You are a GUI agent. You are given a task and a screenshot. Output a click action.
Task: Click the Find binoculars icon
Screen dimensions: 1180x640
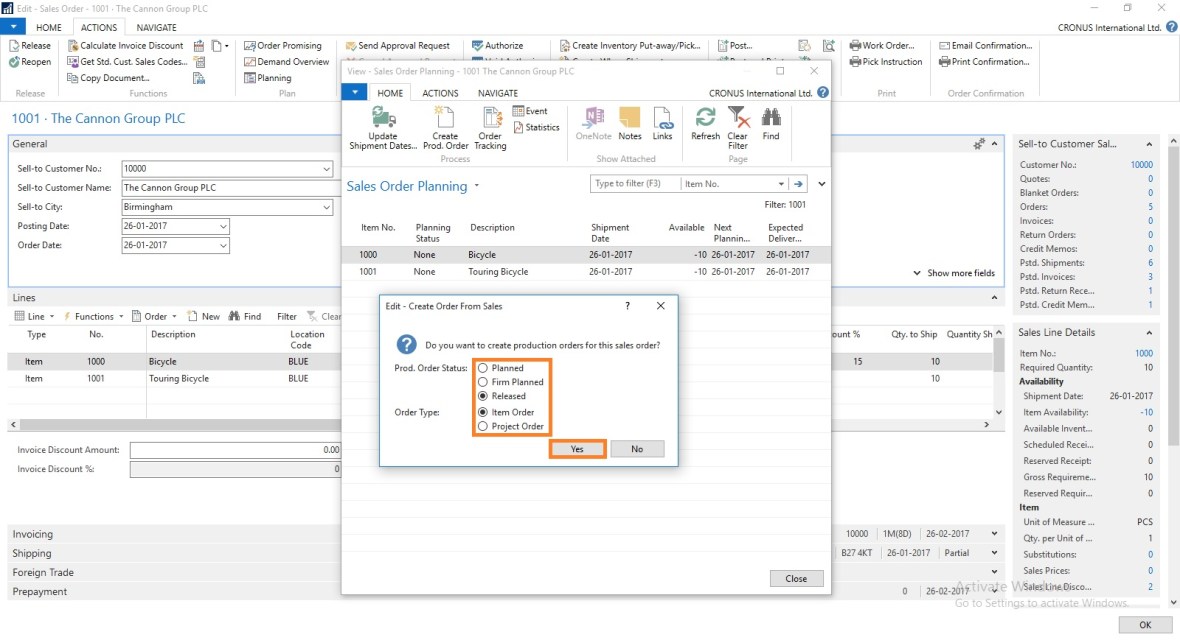tap(770, 119)
